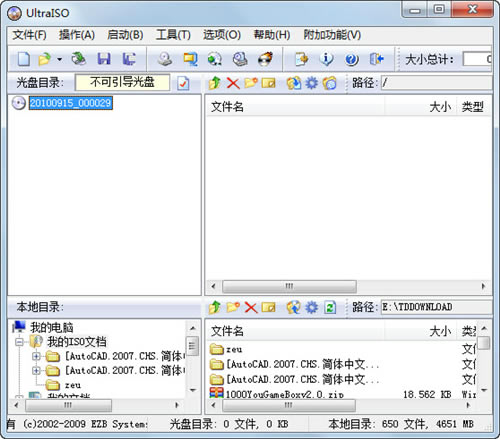Open the 文件(F) menu
The height and width of the screenshot is (439, 500).
point(30,35)
